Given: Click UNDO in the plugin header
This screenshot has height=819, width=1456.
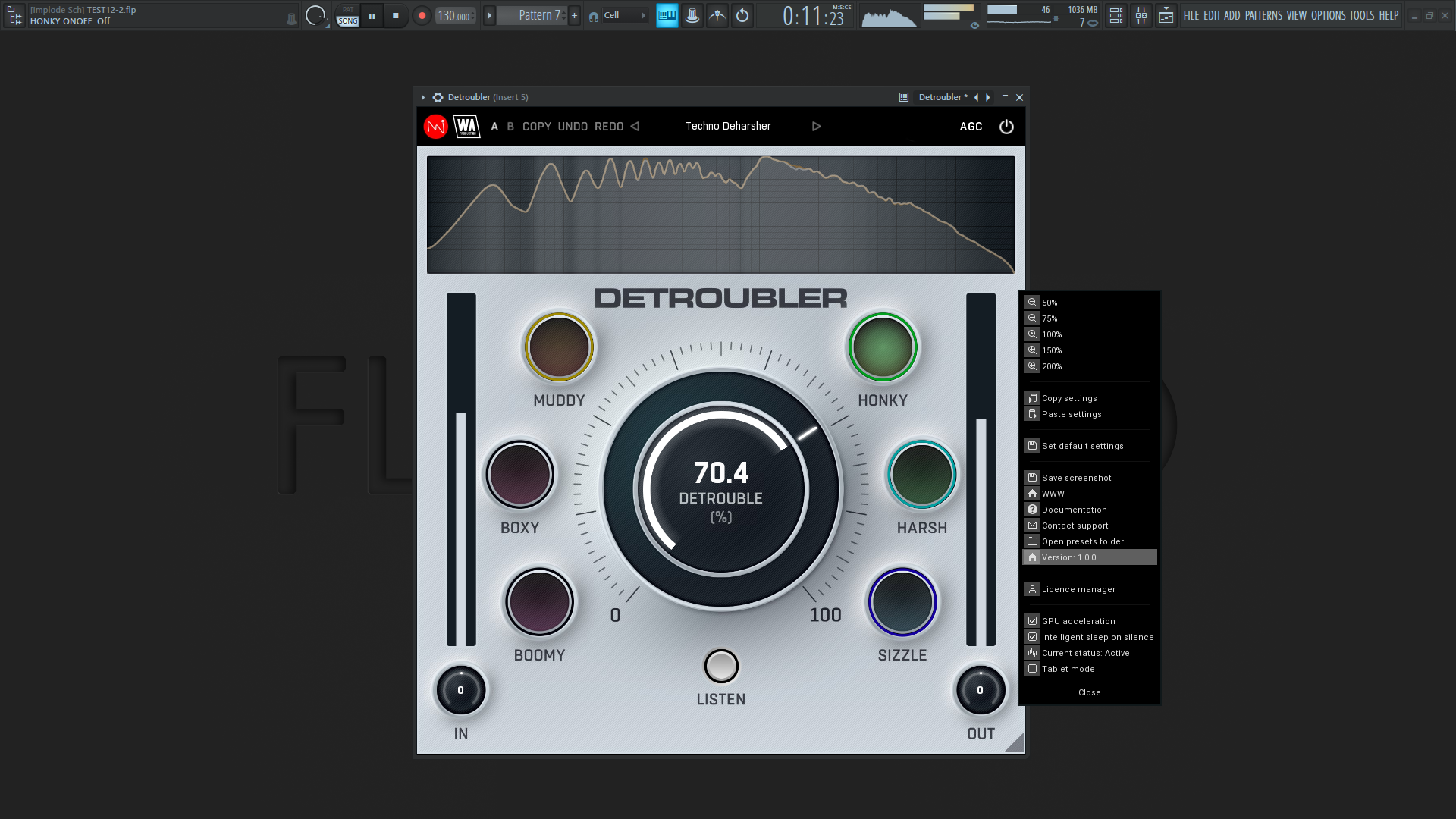Looking at the screenshot, I should (x=573, y=127).
